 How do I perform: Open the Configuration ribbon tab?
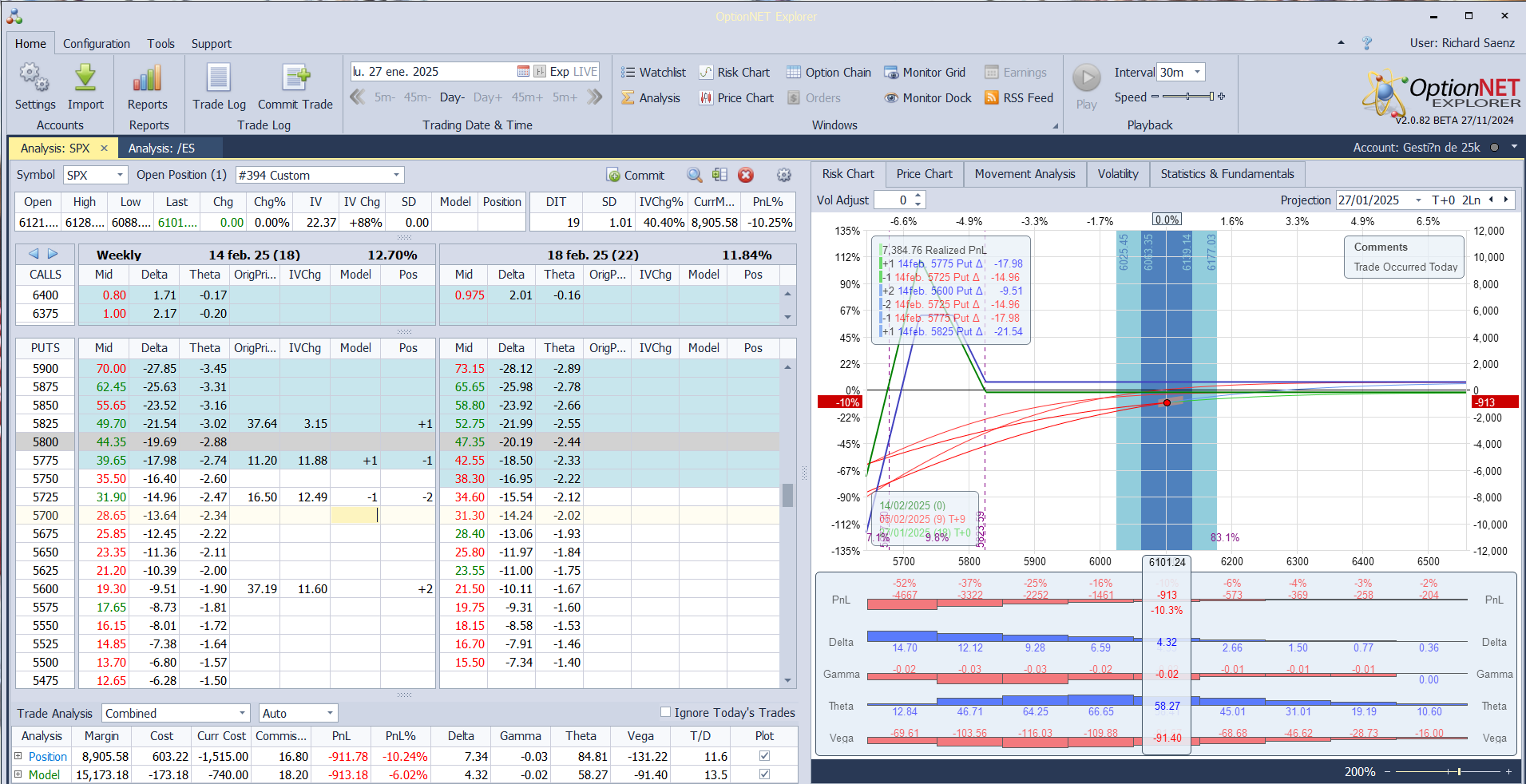pos(97,44)
